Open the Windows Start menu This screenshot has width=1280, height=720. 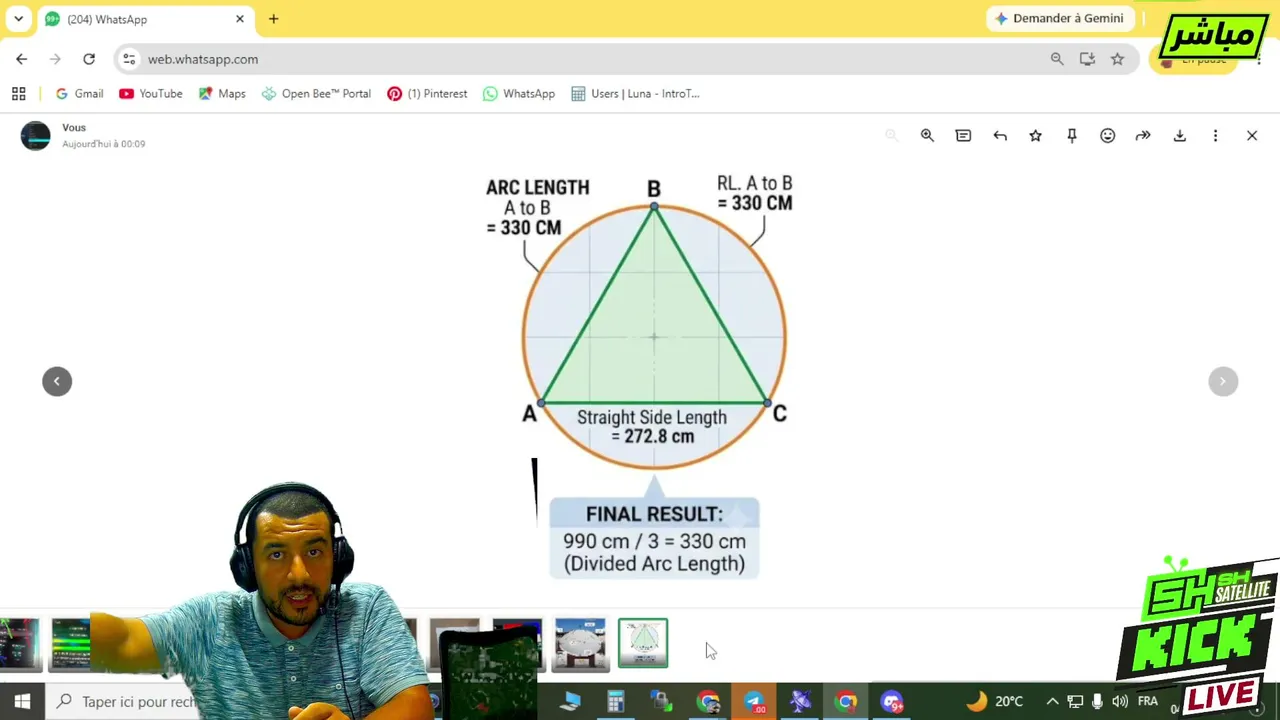pyautogui.click(x=22, y=702)
